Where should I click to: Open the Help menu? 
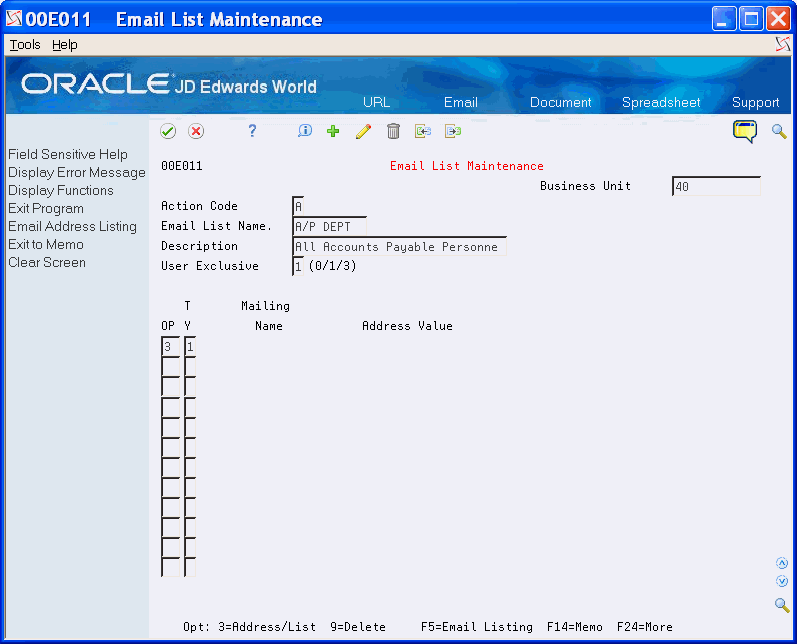(x=65, y=45)
